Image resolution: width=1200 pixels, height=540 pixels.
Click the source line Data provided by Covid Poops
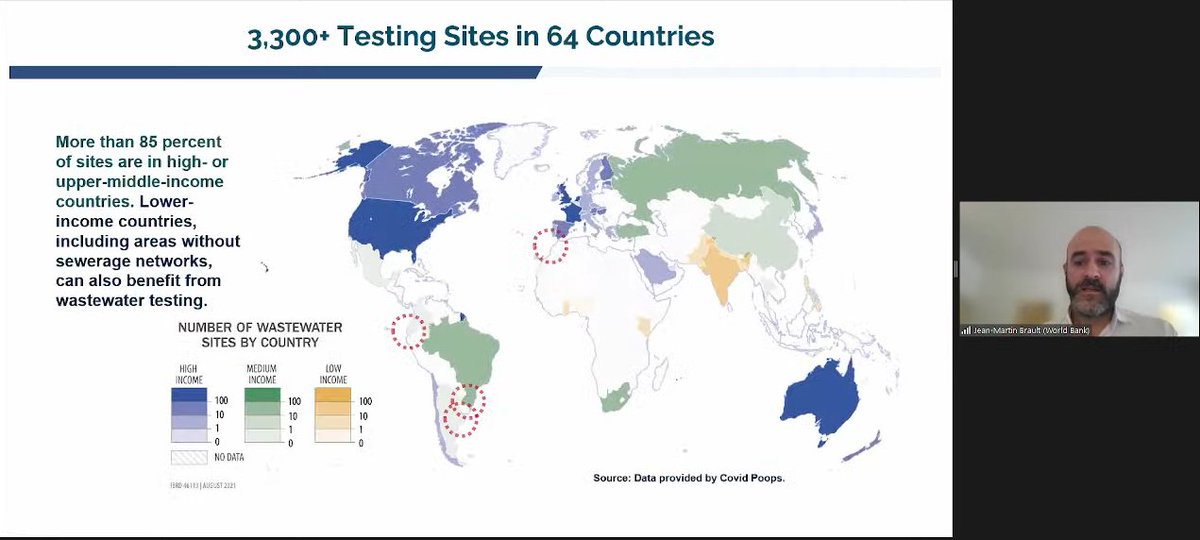[x=690, y=479]
